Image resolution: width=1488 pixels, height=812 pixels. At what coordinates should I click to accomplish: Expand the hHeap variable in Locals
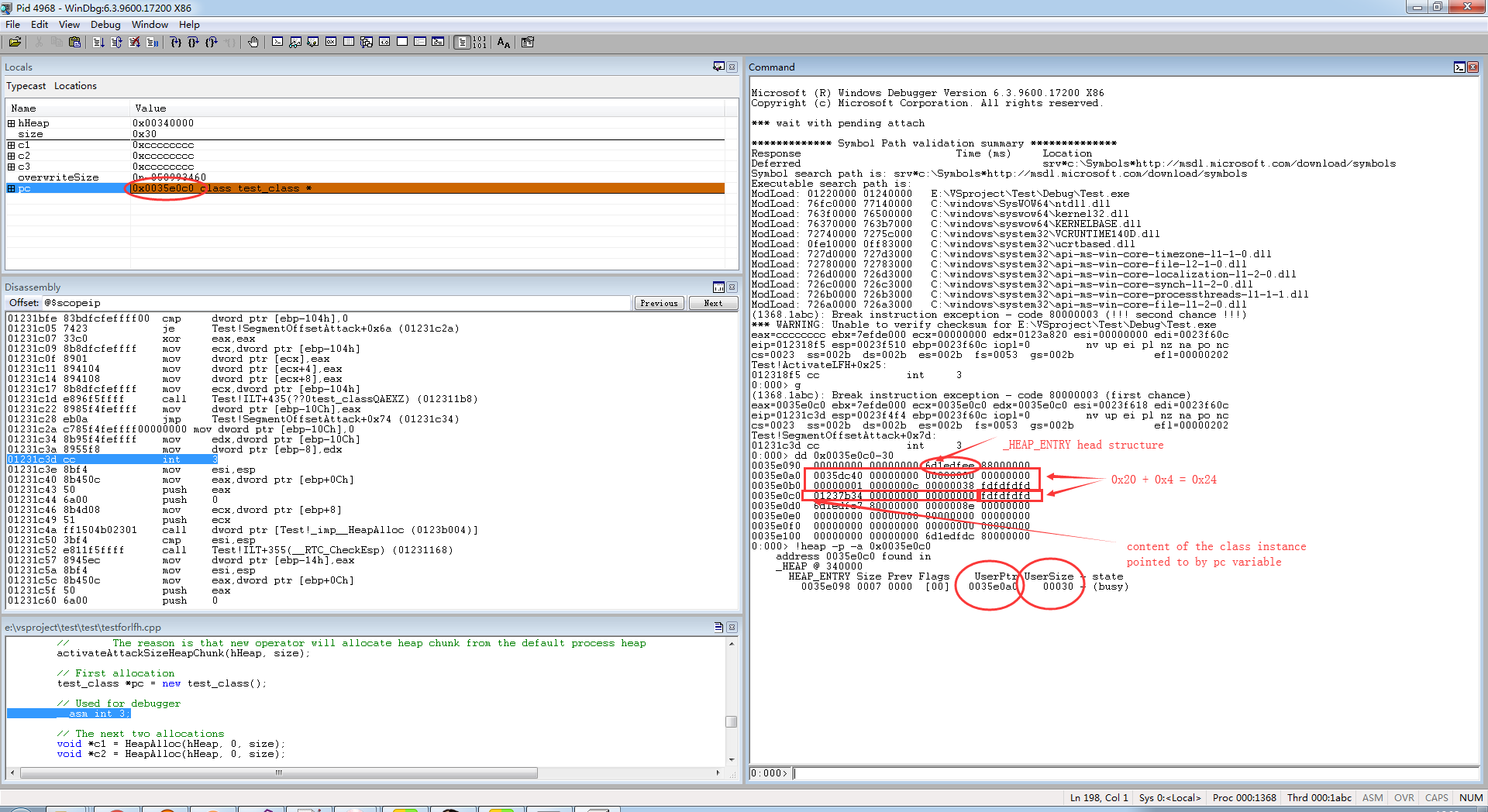[12, 123]
